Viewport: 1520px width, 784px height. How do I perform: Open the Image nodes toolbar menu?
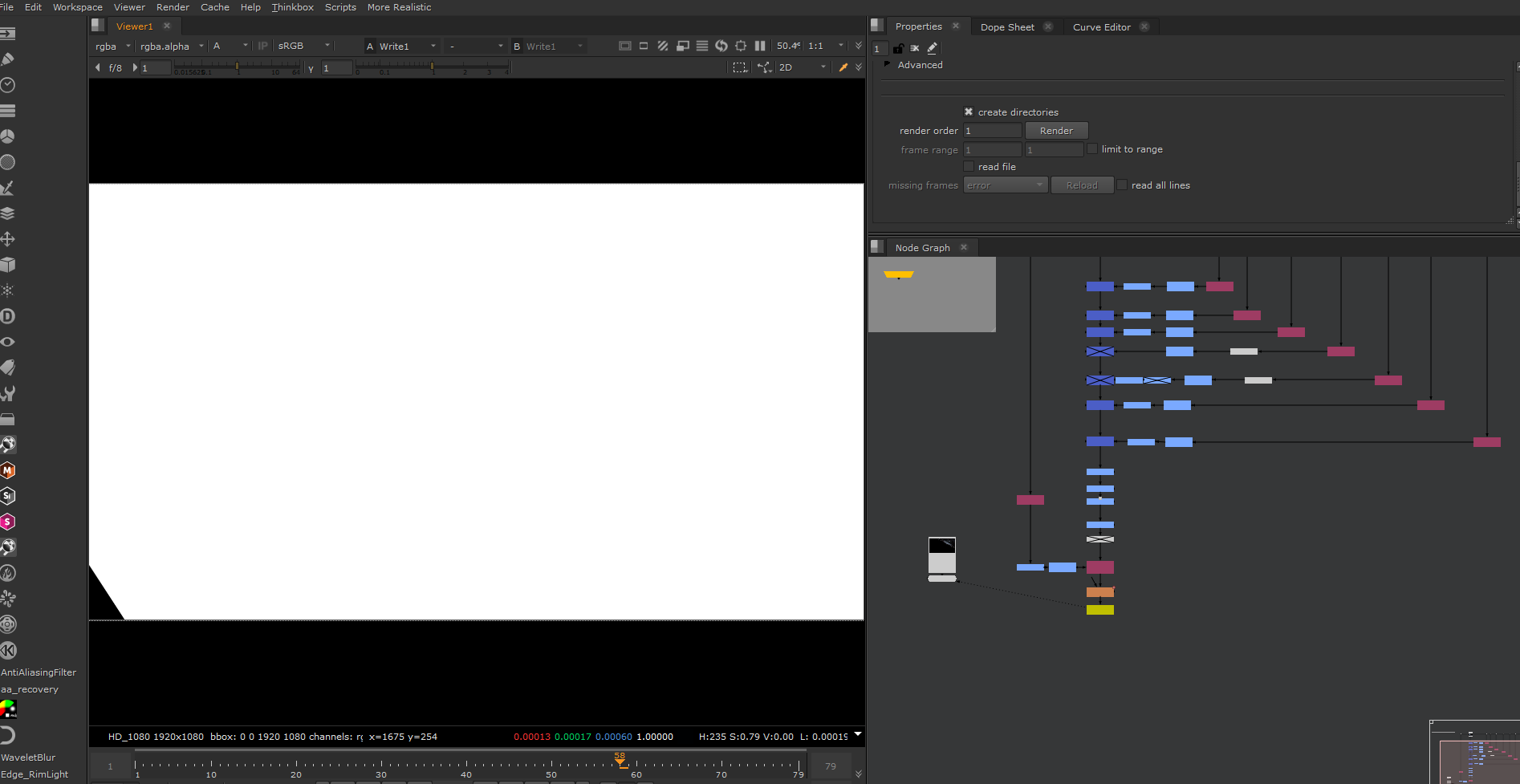(x=8, y=34)
